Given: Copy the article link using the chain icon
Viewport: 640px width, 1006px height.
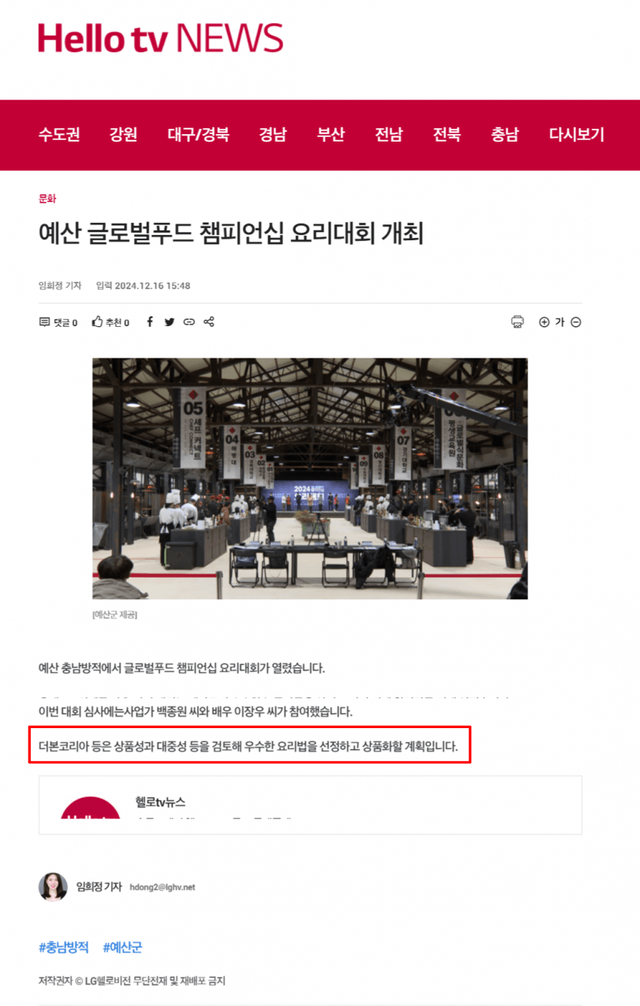Looking at the screenshot, I should pyautogui.click(x=189, y=322).
